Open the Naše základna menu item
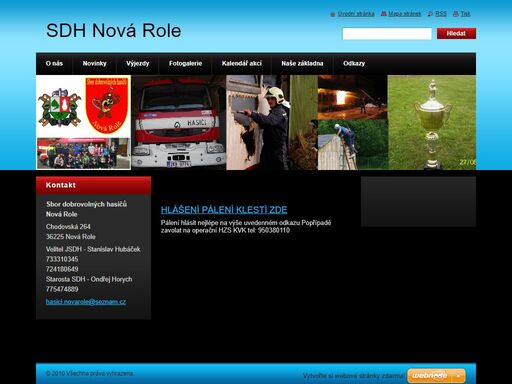512x384 pixels. 302,63
